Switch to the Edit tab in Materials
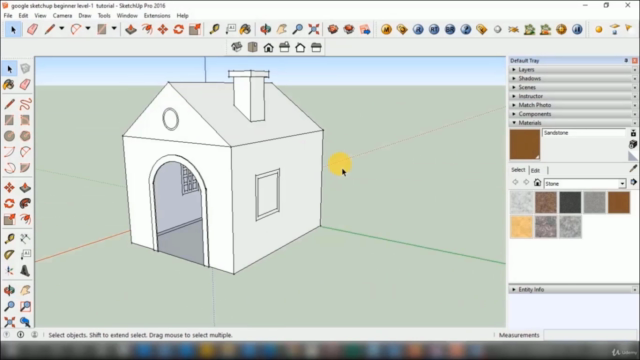 [x=535, y=170]
